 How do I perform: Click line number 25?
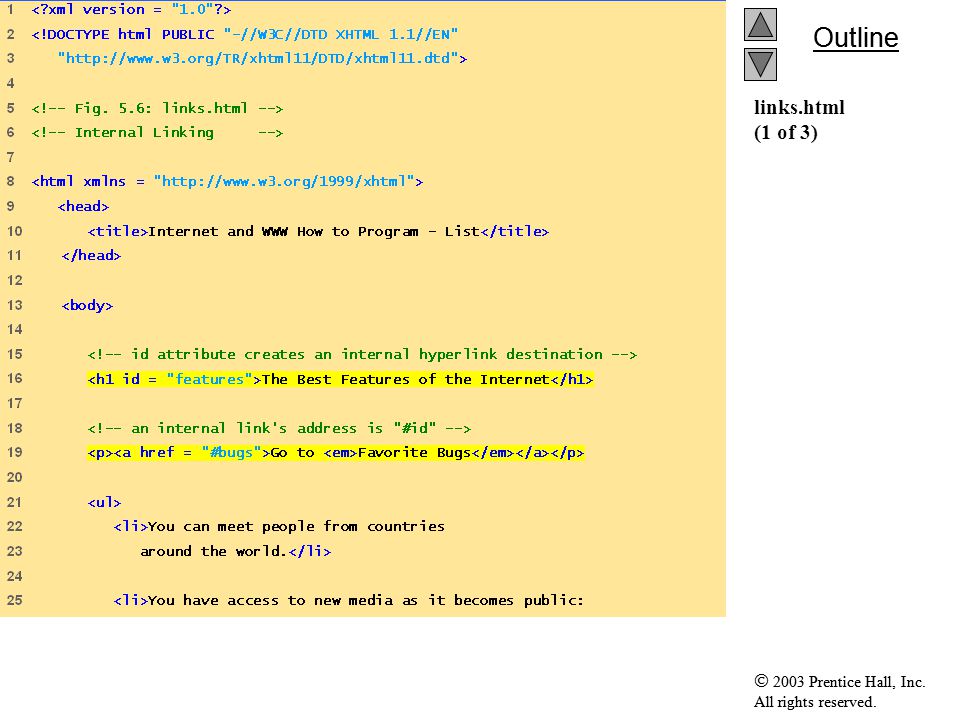click(x=15, y=600)
